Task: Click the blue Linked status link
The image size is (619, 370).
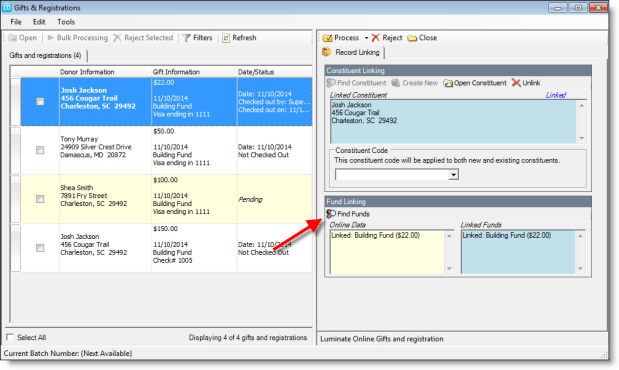Action: [556, 95]
